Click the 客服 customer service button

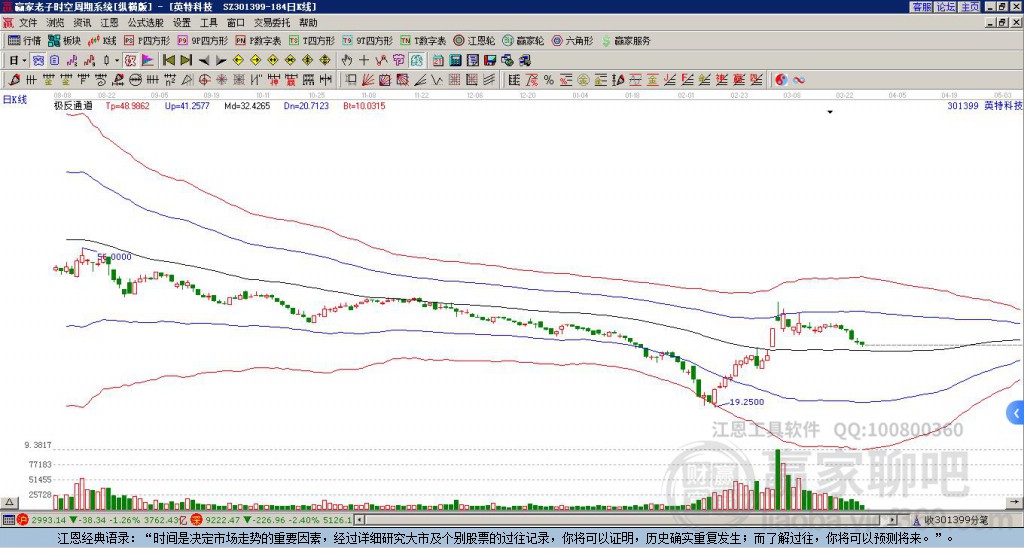coord(921,6)
